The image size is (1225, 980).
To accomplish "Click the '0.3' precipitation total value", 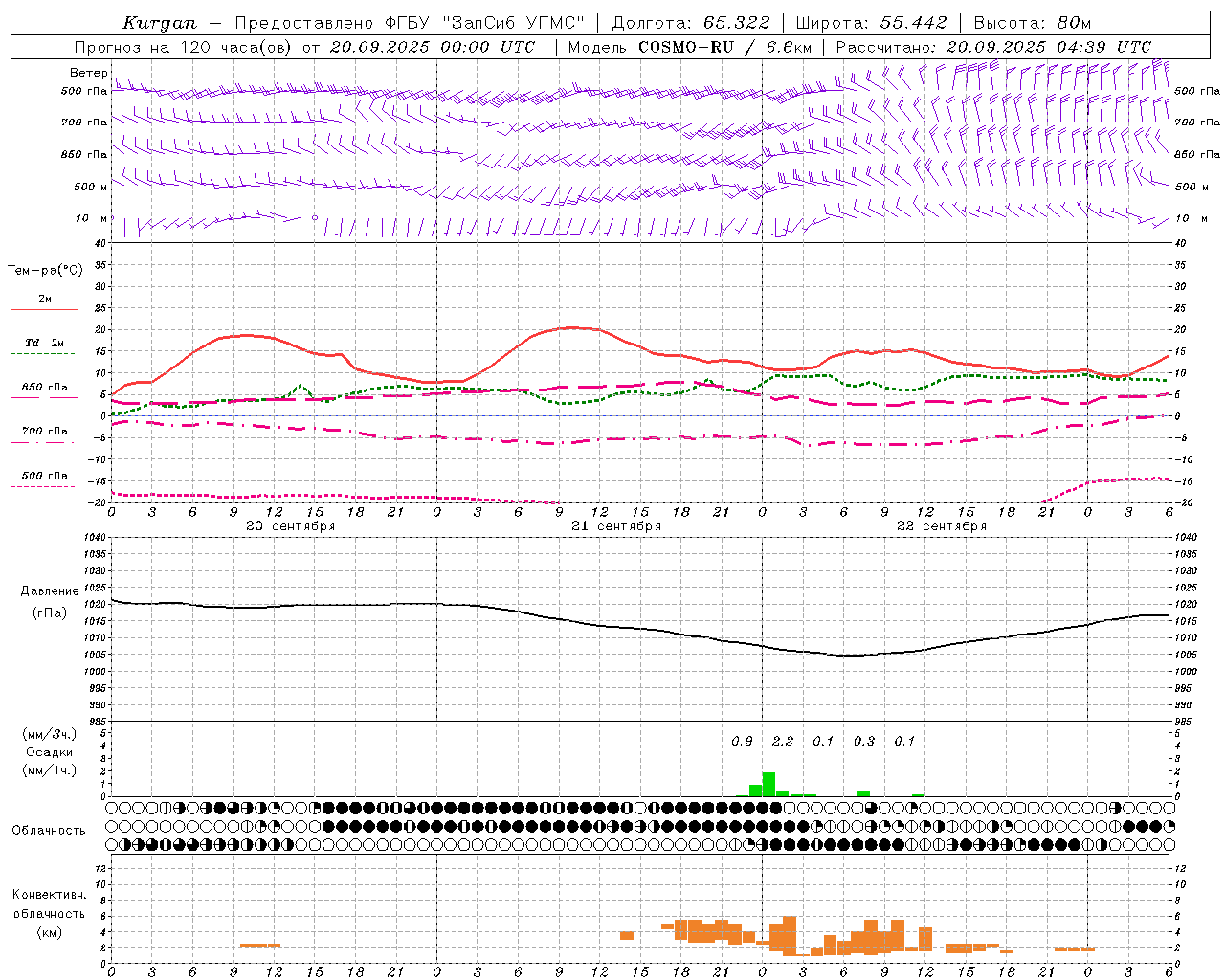I will click(864, 742).
